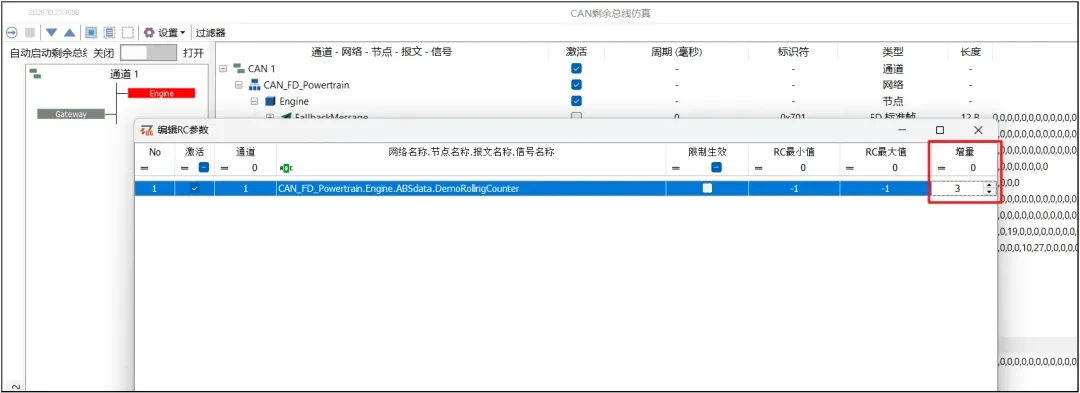Uncheck the row 1 activation checkbox
Viewport: 1080px width, 393px height.
(x=196, y=188)
